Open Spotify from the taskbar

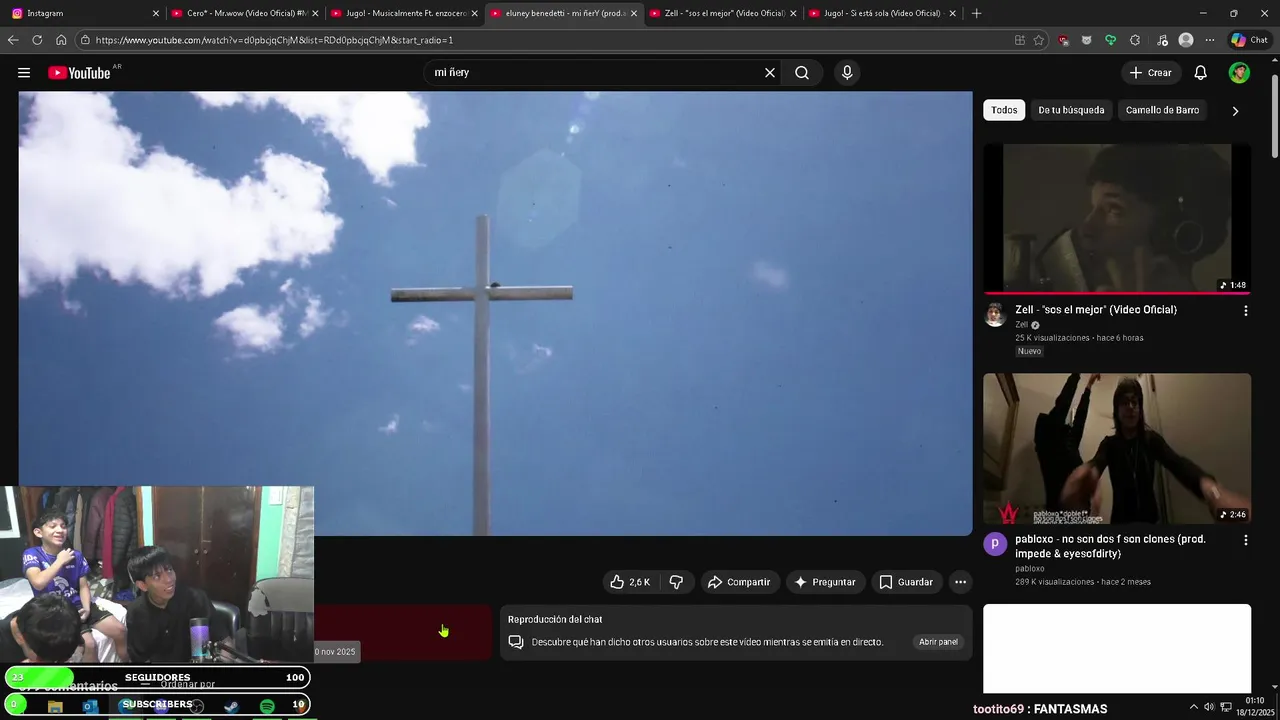tap(267, 706)
